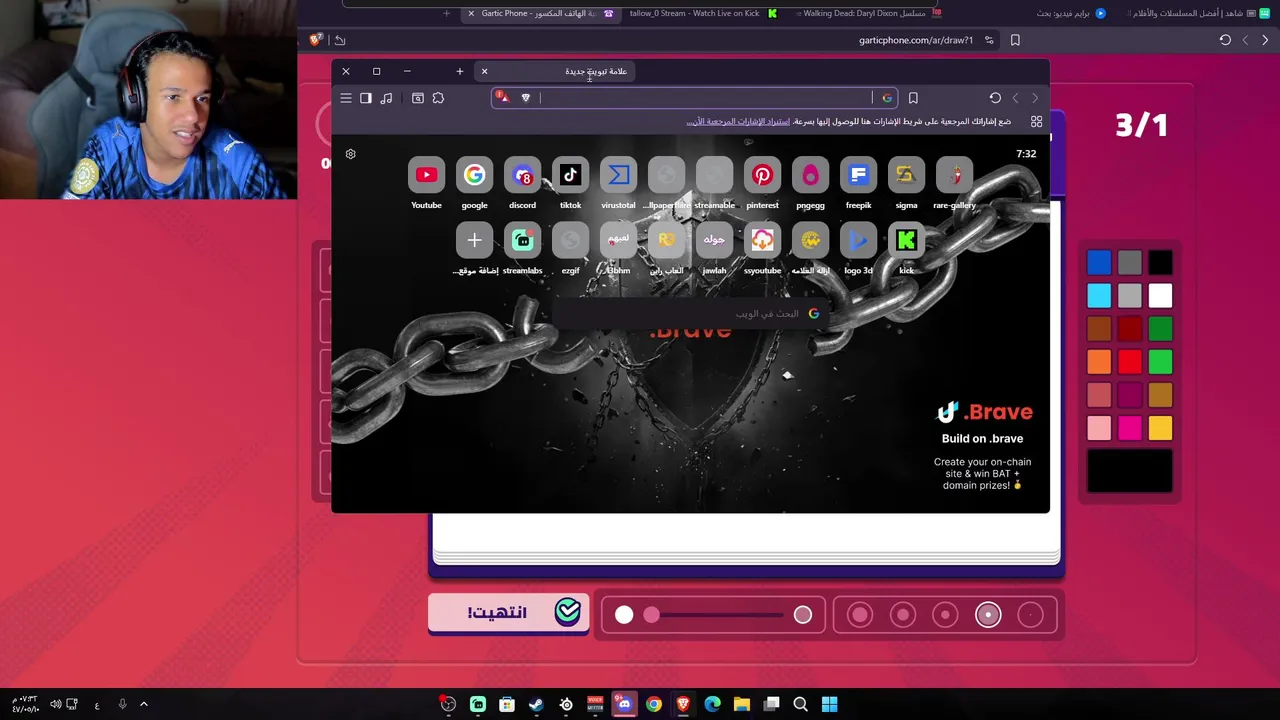Reload the new tab page in front window
1280x720 pixels.
[995, 98]
